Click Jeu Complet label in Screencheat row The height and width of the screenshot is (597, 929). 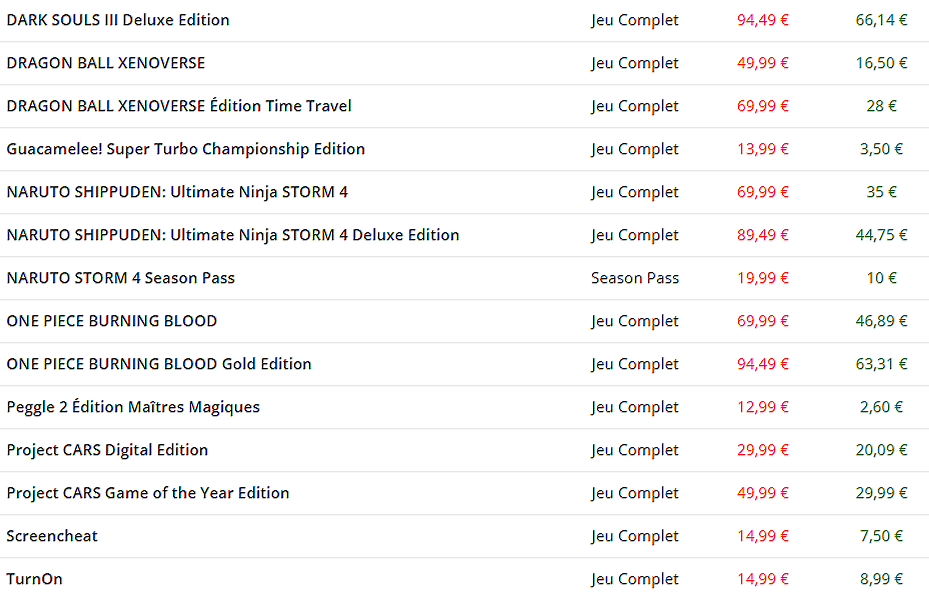635,537
